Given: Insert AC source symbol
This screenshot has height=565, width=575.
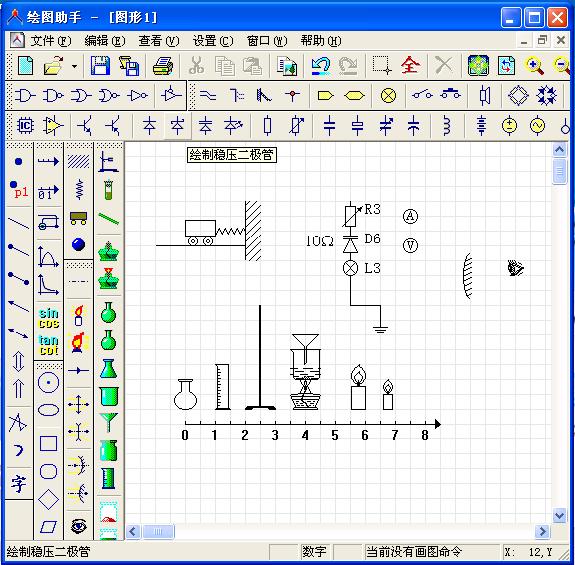Looking at the screenshot, I should click(x=537, y=126).
